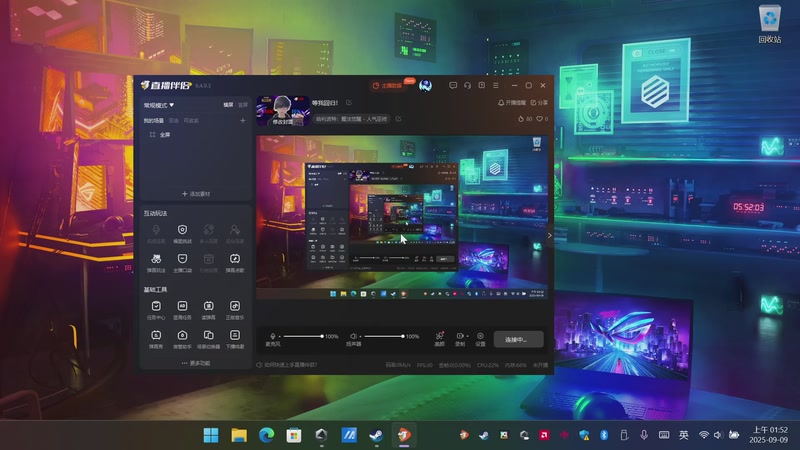Screen dimensions: 800x450
Task: Open the messages chat bubble icon
Action: [453, 85]
